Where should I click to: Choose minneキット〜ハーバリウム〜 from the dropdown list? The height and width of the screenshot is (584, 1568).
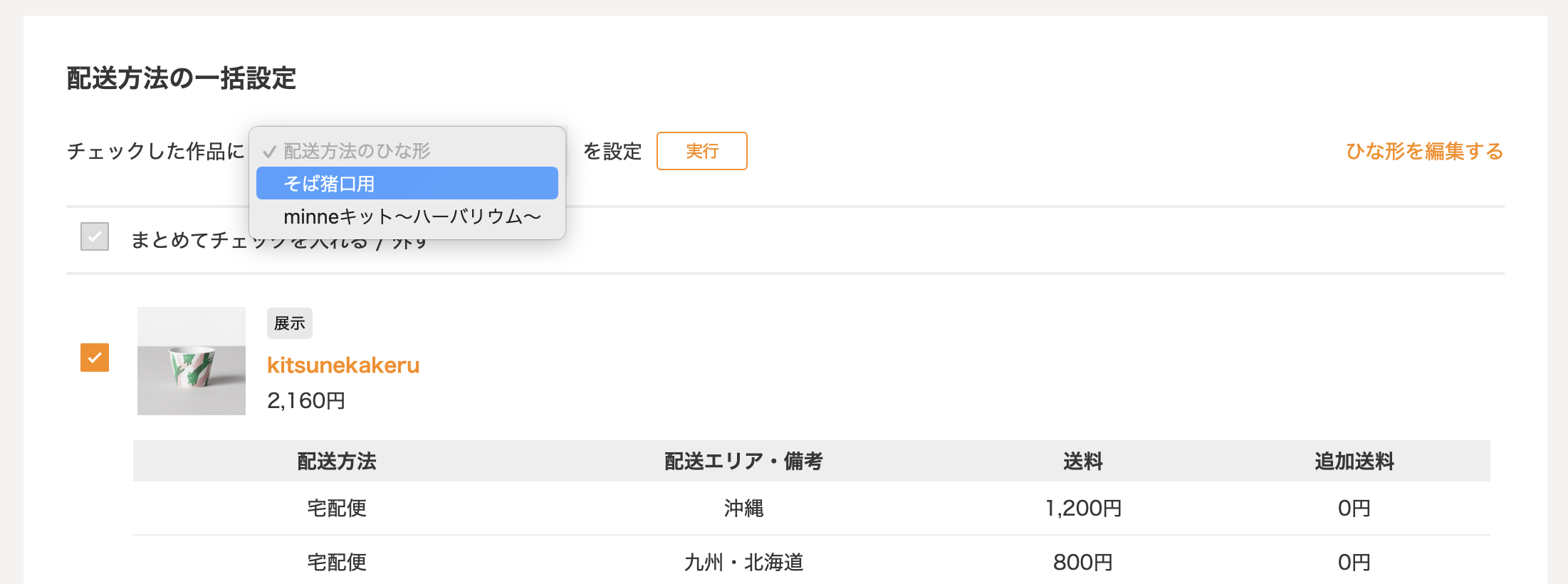click(x=411, y=217)
